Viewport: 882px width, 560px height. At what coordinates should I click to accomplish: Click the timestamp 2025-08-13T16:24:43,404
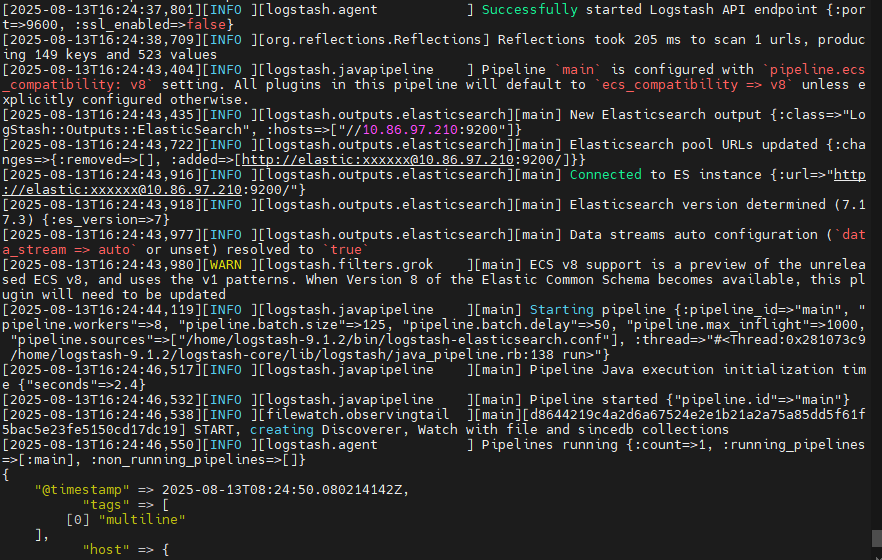pyautogui.click(x=101, y=70)
